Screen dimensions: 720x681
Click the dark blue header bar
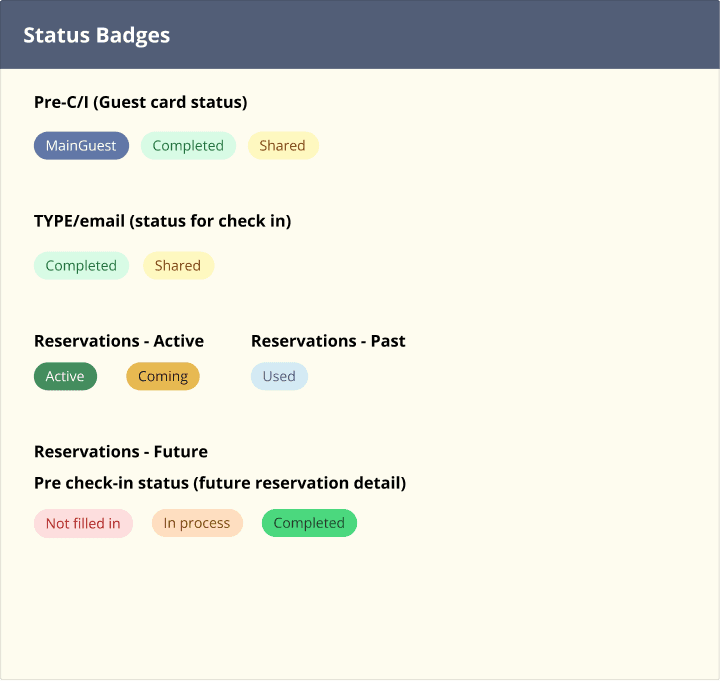pyautogui.click(x=360, y=34)
